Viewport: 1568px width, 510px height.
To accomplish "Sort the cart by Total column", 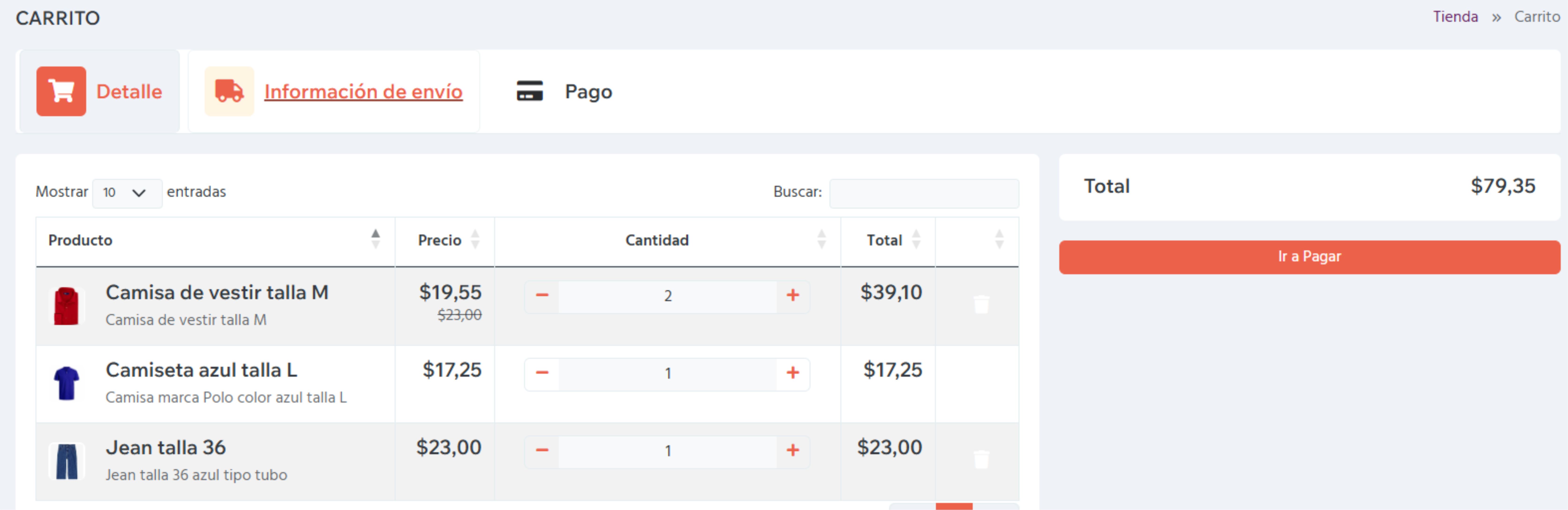I will (917, 240).
